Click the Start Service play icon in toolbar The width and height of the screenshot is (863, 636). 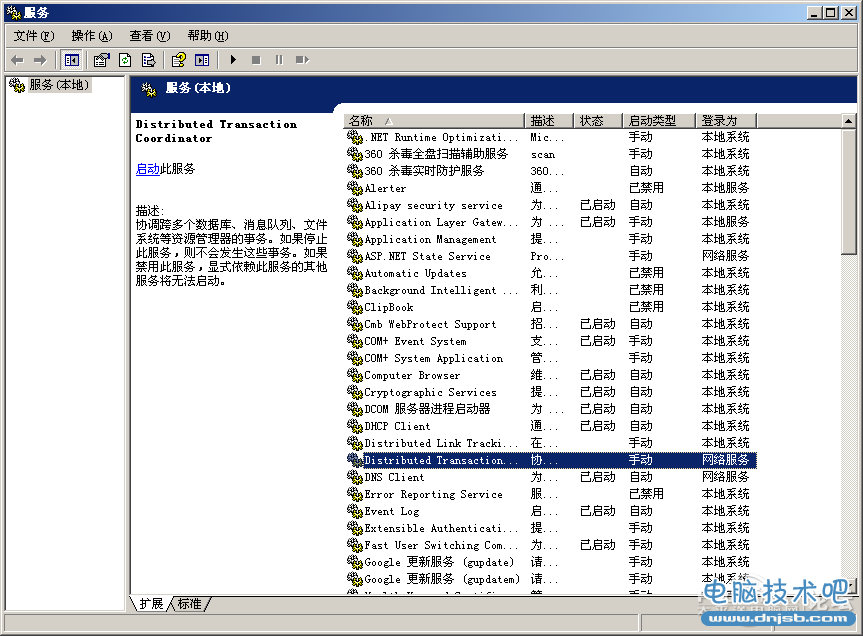pos(233,60)
